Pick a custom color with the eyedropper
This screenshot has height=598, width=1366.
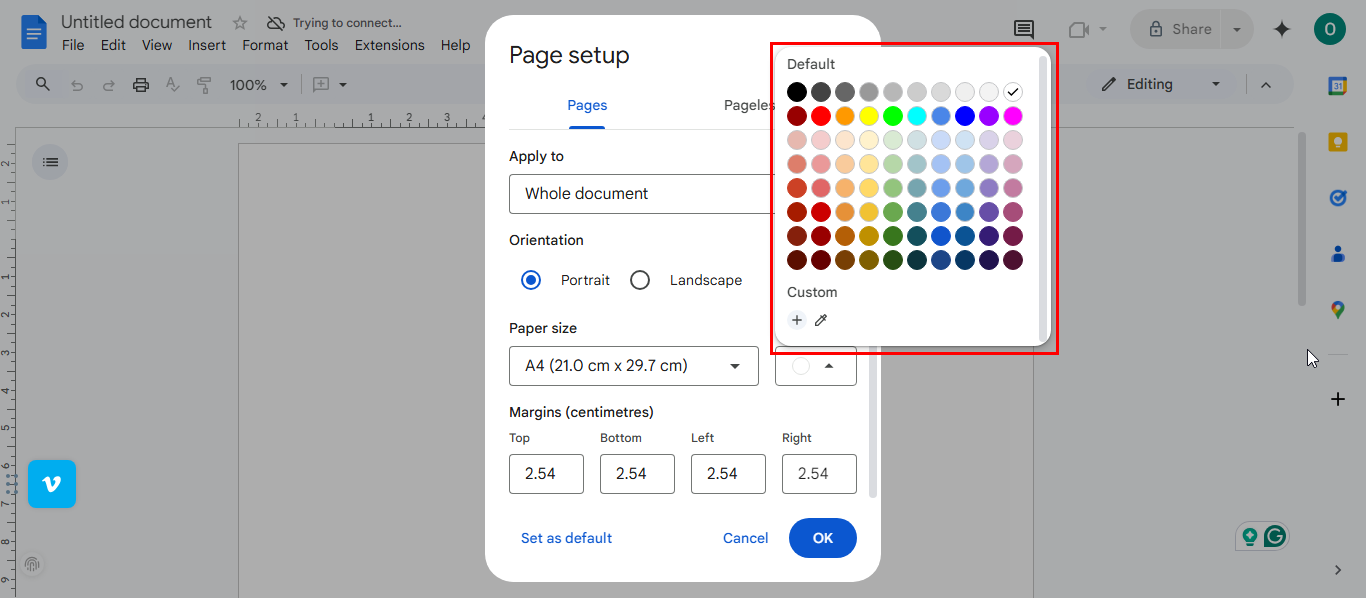(821, 320)
